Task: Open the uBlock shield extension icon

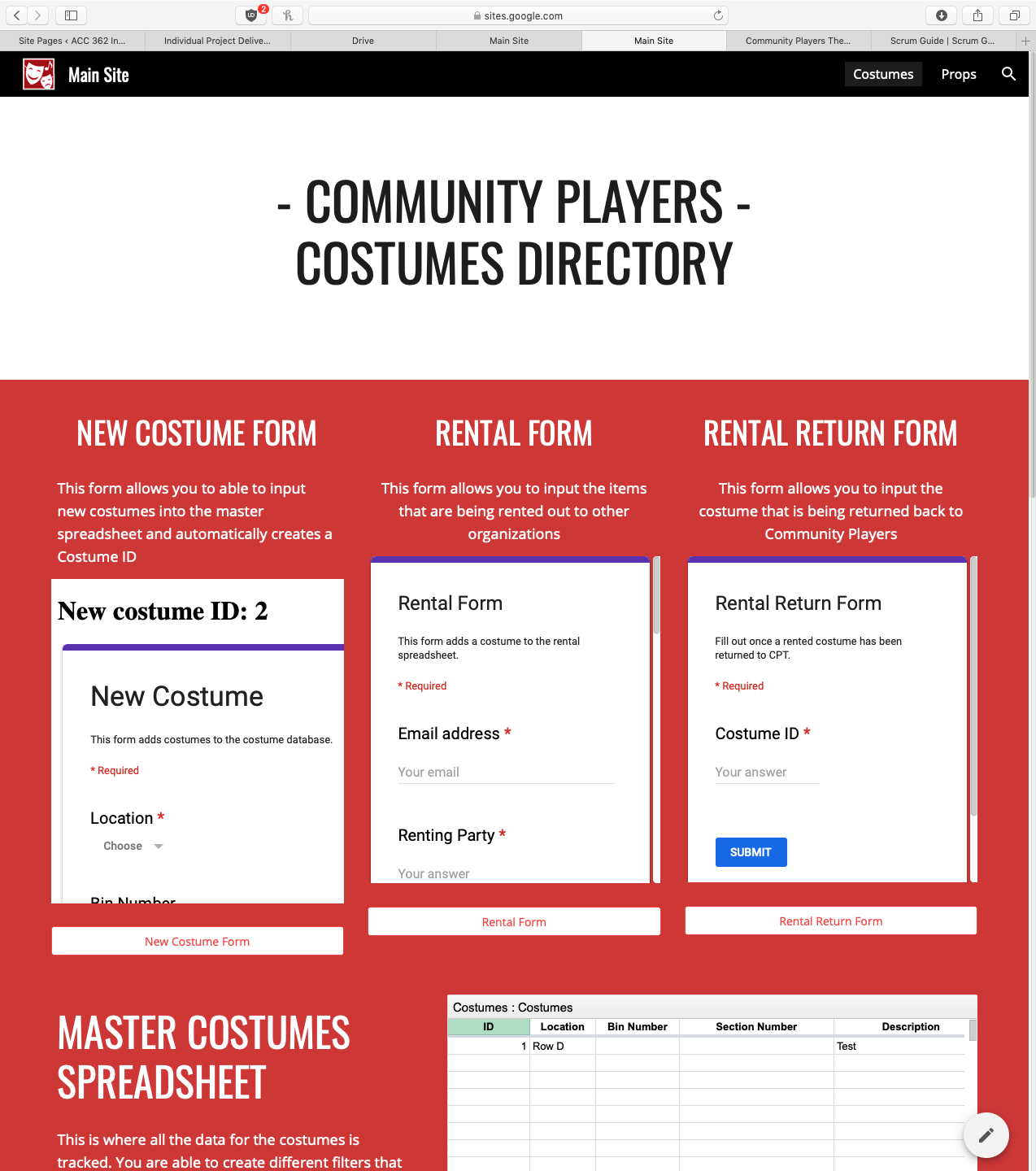Action: (251, 15)
